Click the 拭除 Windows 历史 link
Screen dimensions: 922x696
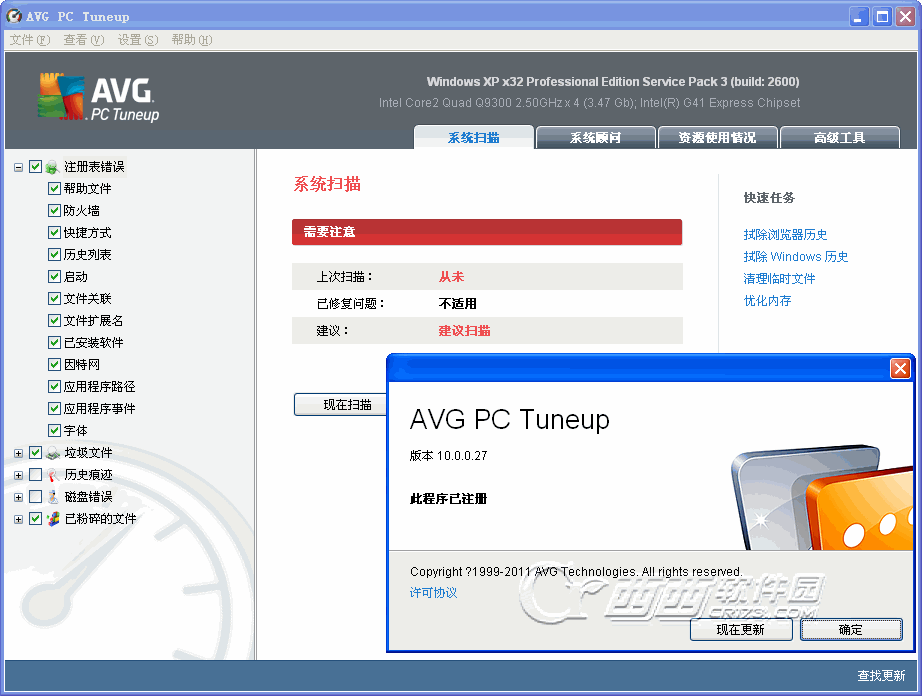796,256
